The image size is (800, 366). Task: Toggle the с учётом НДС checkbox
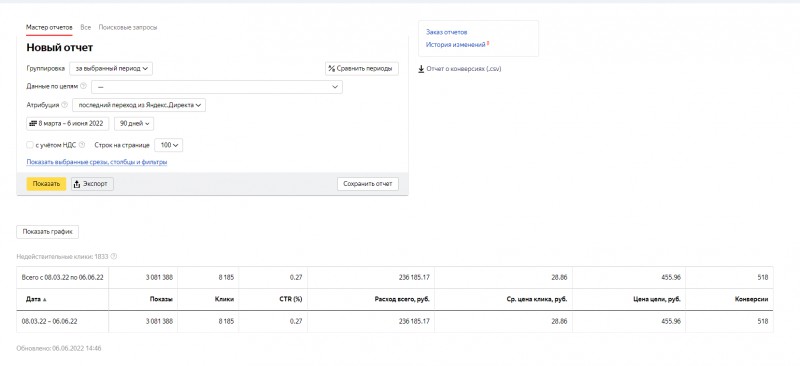(30, 145)
